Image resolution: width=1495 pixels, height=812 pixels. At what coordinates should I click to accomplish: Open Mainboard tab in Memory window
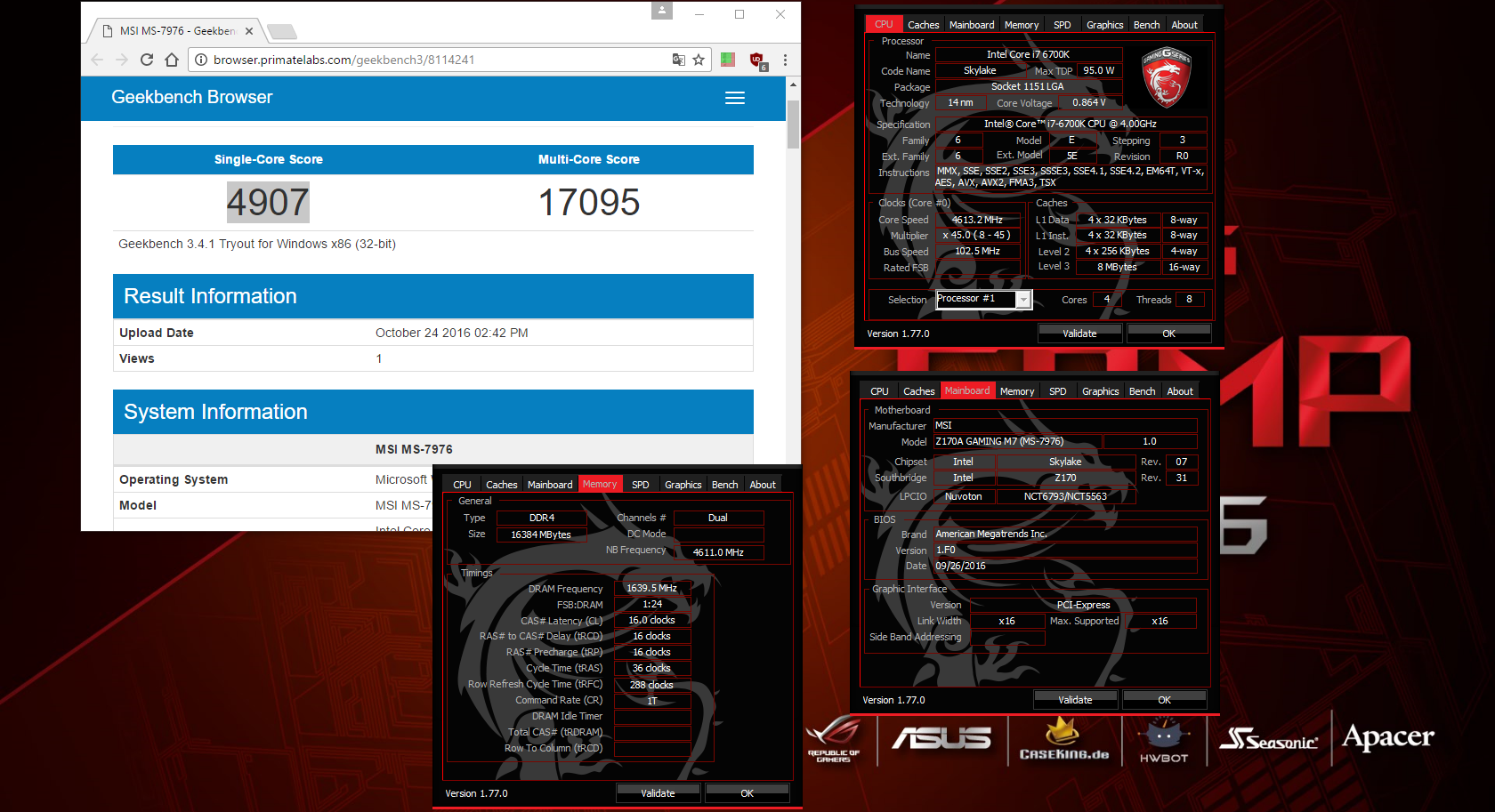550,485
